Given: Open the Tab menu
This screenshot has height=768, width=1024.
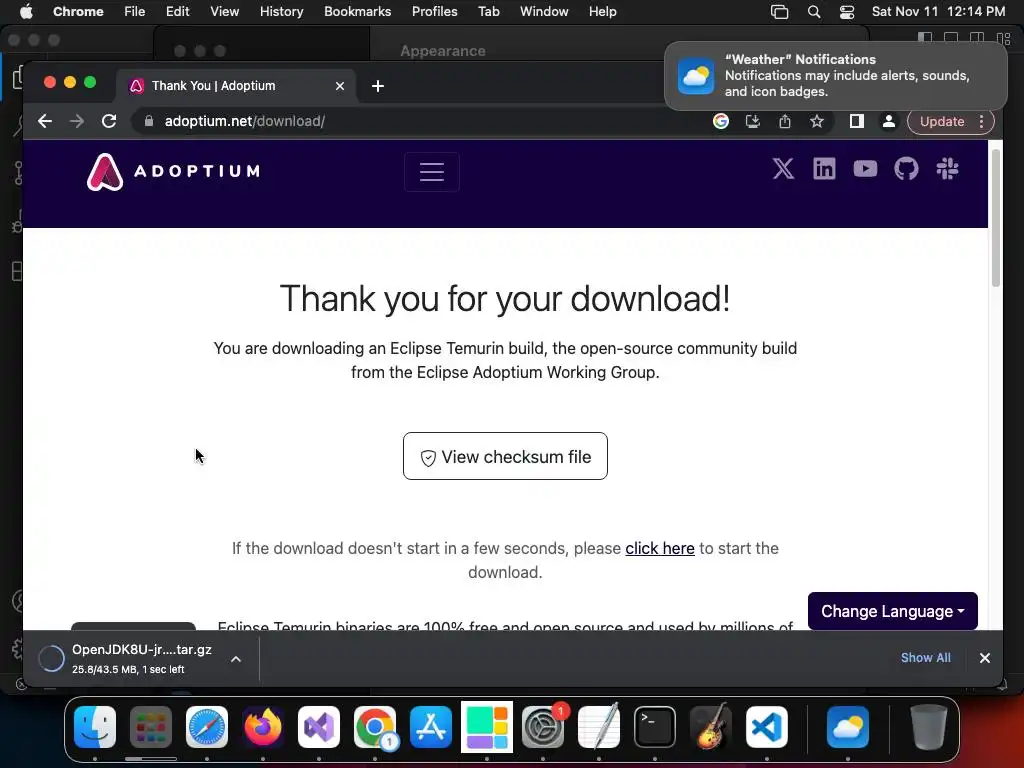Looking at the screenshot, I should click(488, 12).
